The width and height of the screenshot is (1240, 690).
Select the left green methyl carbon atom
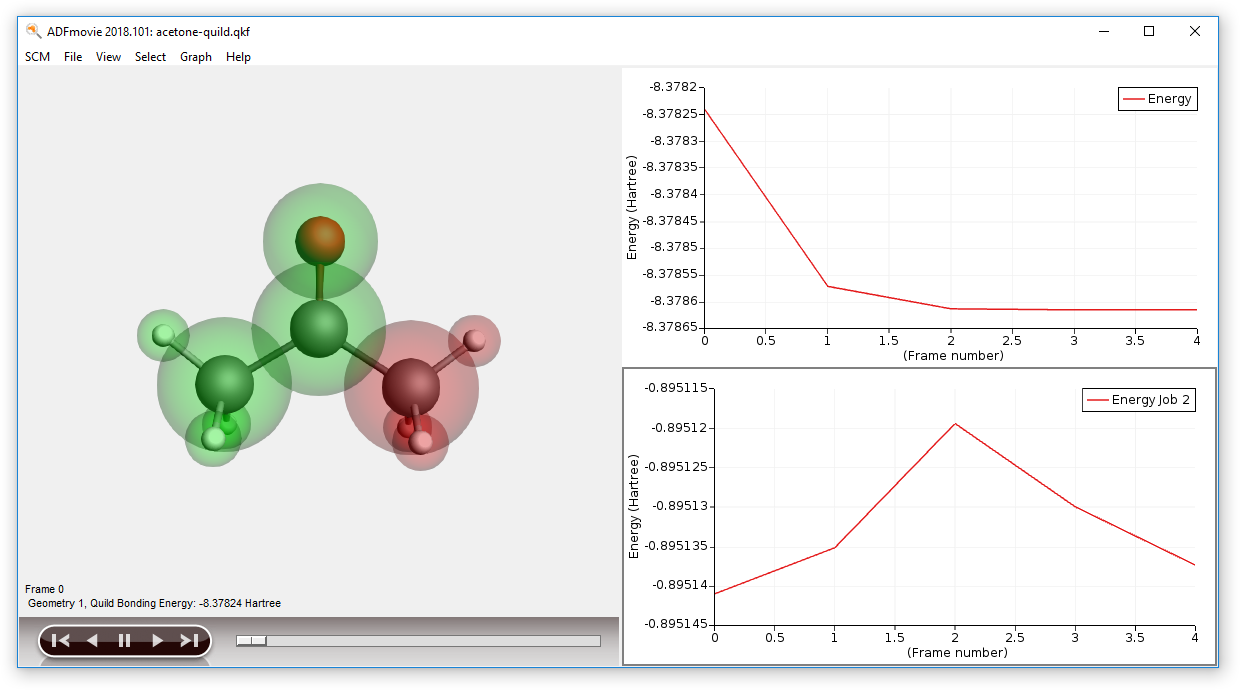tap(225, 384)
